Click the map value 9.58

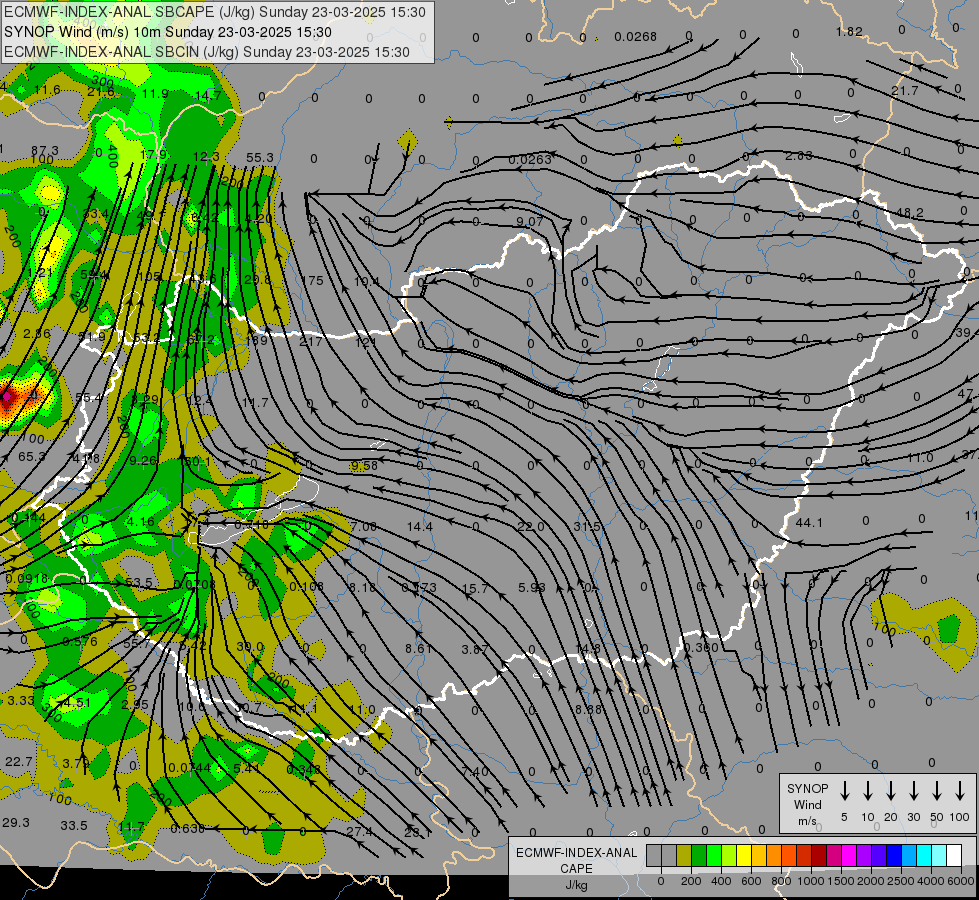pos(364,466)
